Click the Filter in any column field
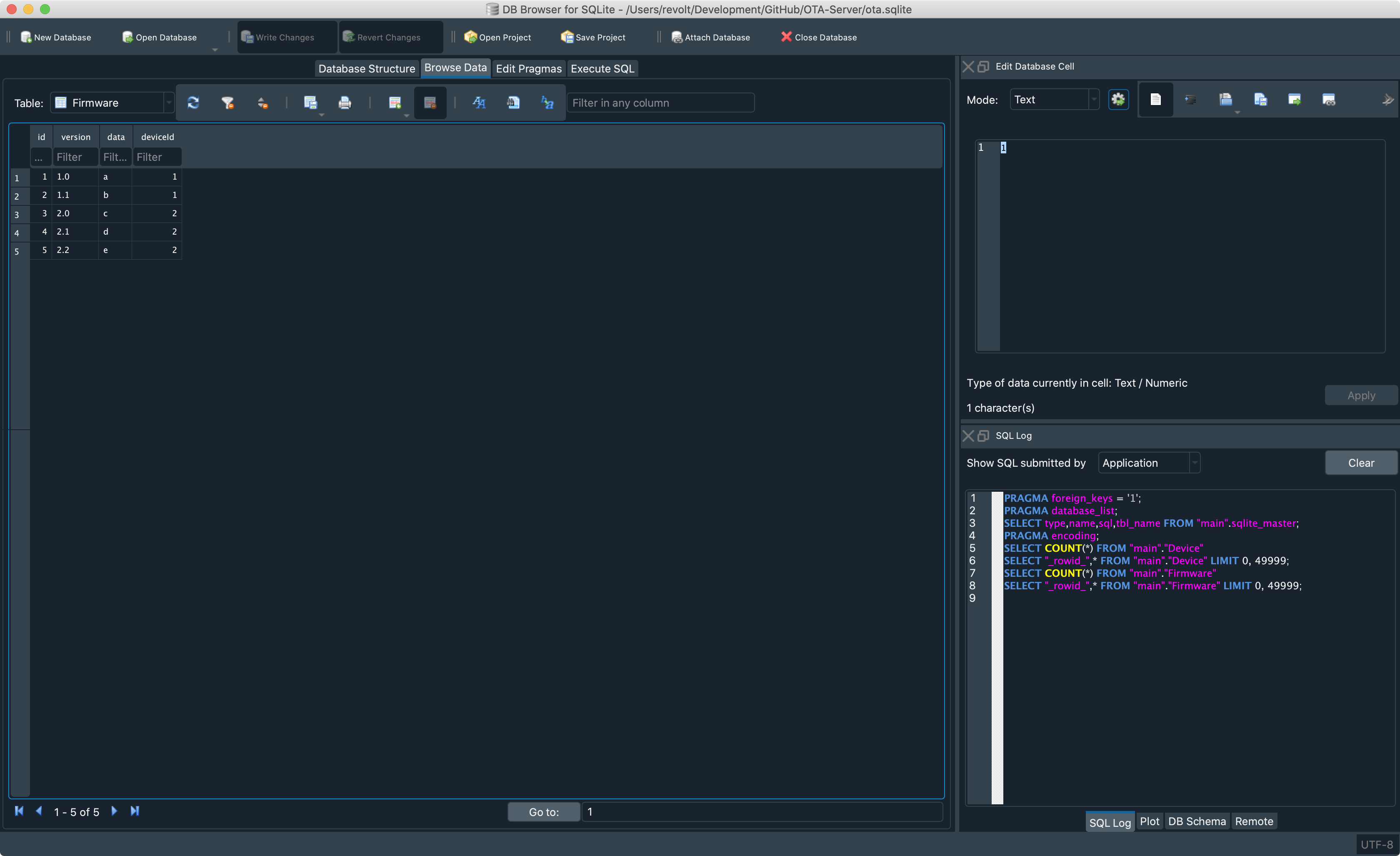1400x856 pixels. coord(660,103)
